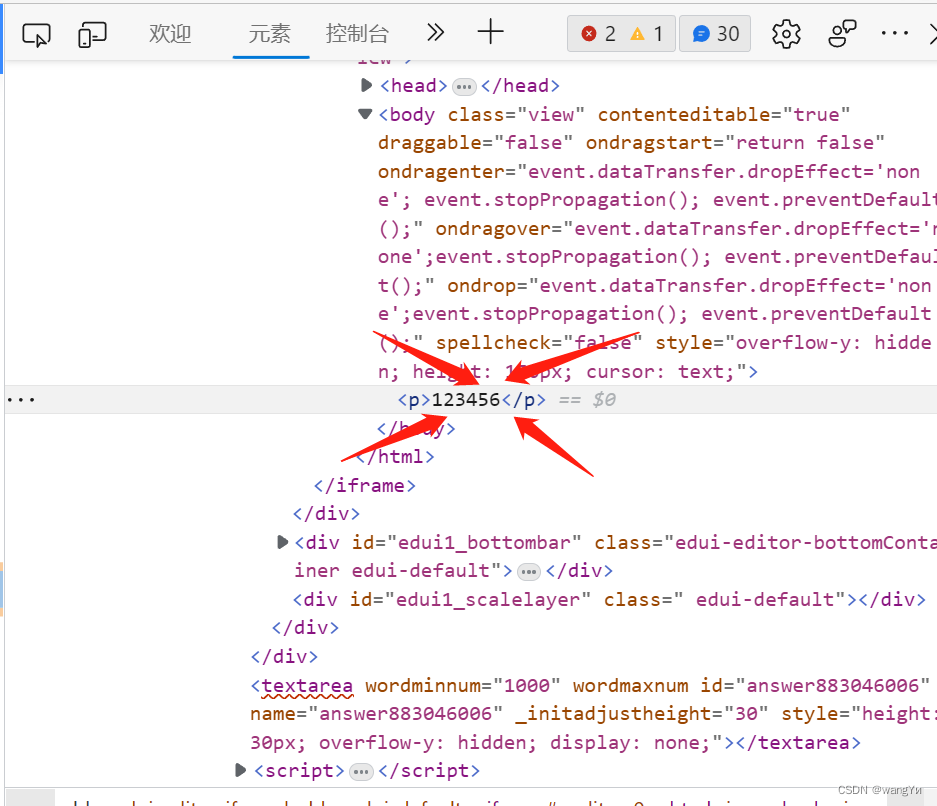The width and height of the screenshot is (937, 806).
Task: Select the <p>123456</p> node
Action: click(471, 400)
